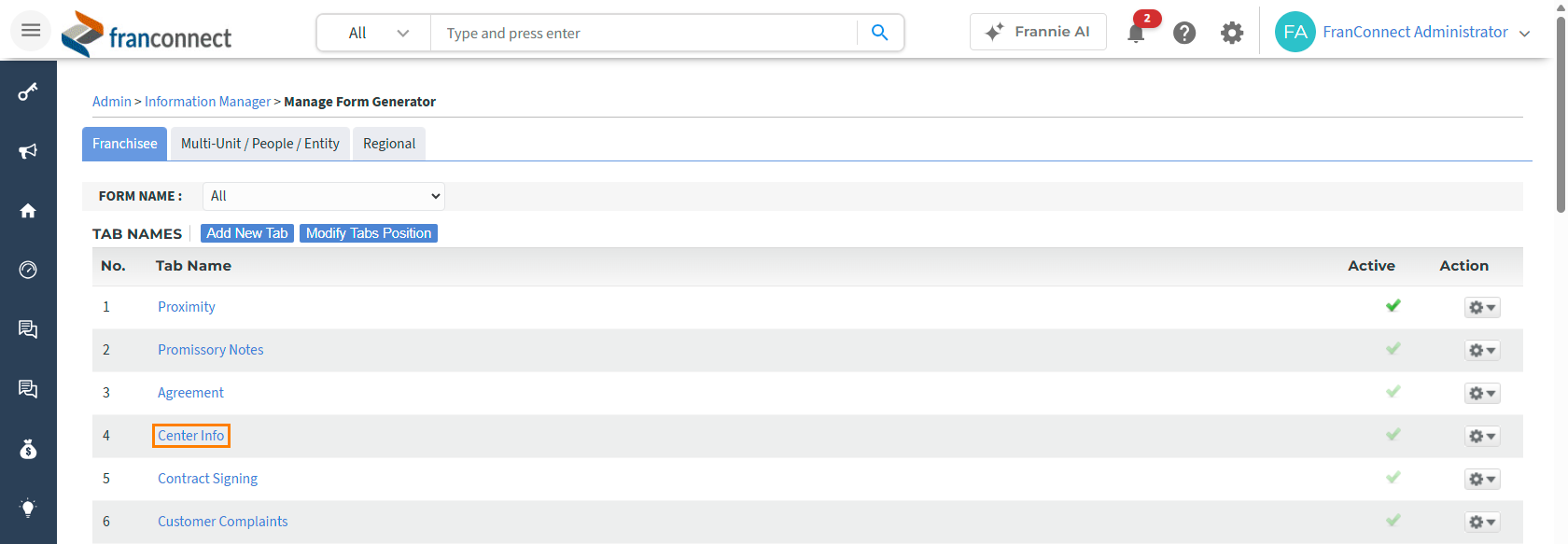Open the gauge dashboard icon in sidebar
The image size is (1568, 544).
coord(28,270)
